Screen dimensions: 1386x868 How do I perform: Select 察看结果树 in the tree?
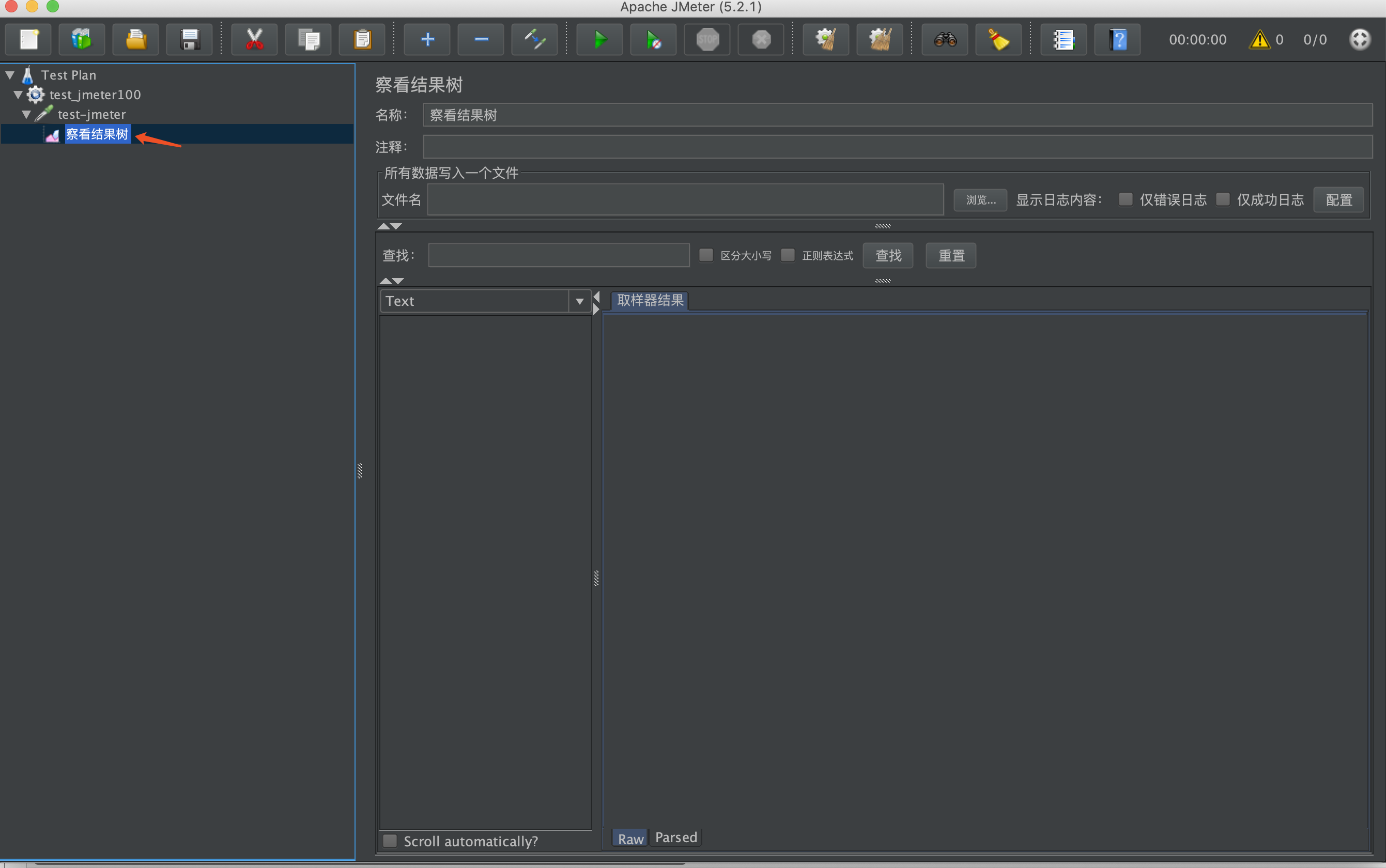tap(97, 134)
